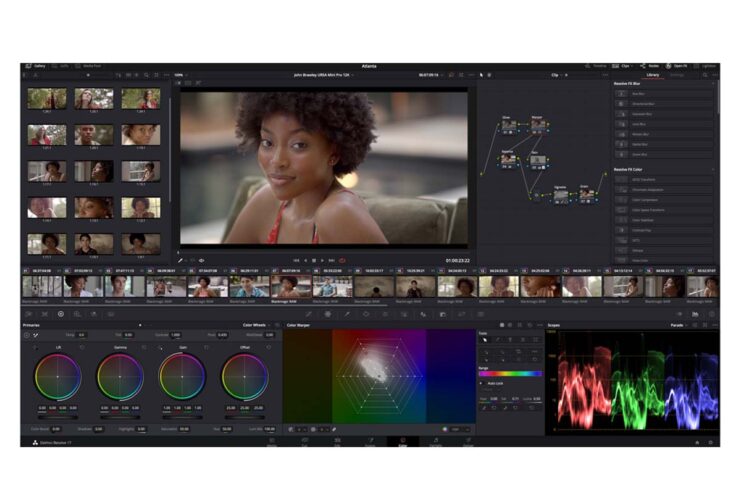The image size is (741, 486).
Task: Open viewer zoom 100% dropdown
Action: coord(181,75)
